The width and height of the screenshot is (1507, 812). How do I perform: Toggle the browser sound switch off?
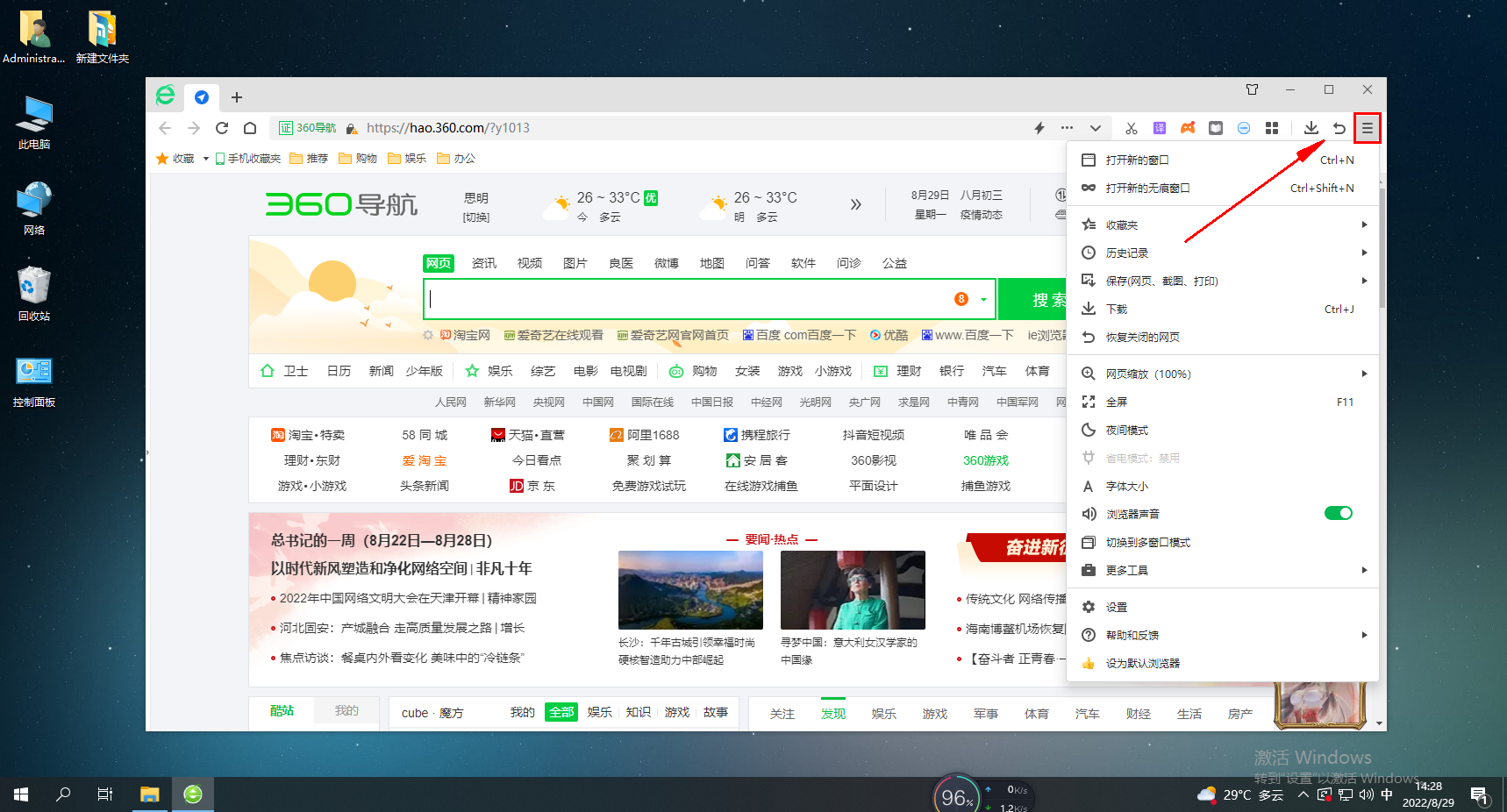1338,513
